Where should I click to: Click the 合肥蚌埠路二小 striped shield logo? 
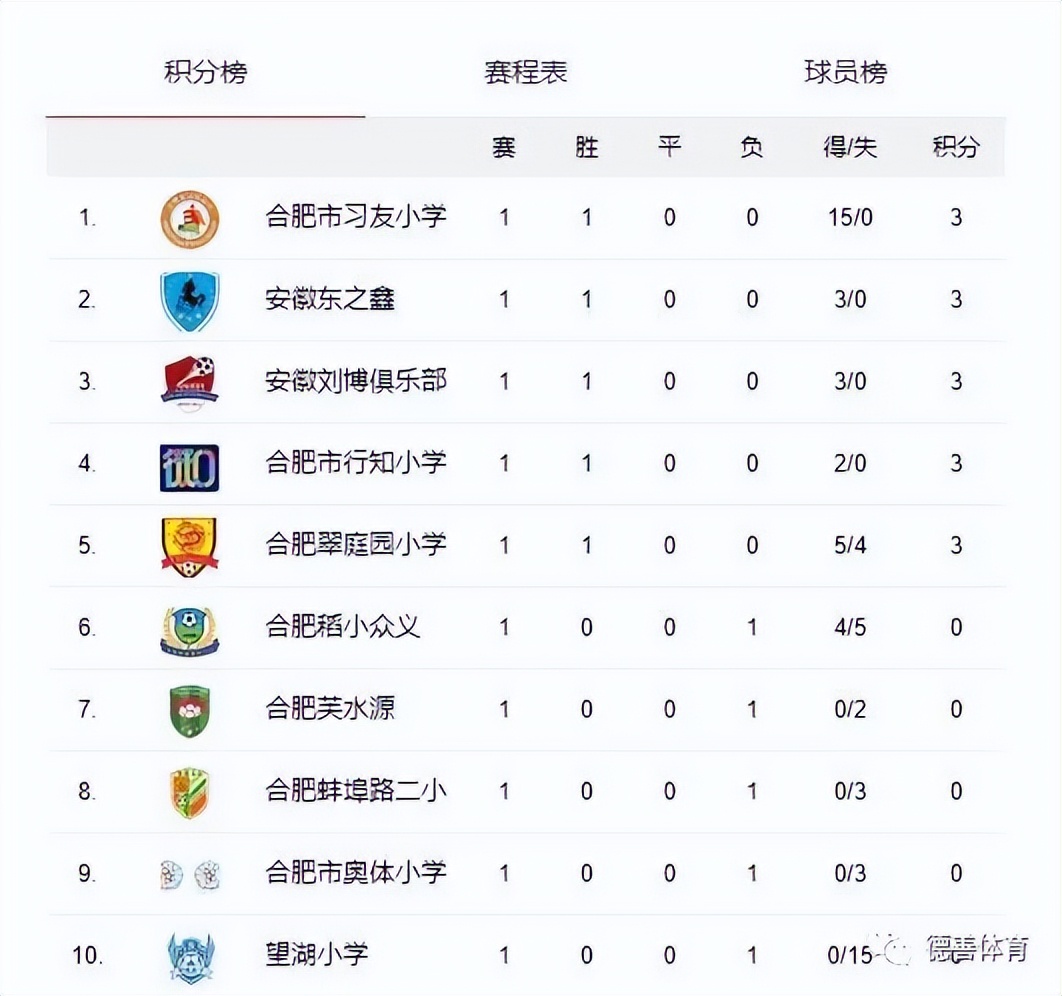click(189, 793)
